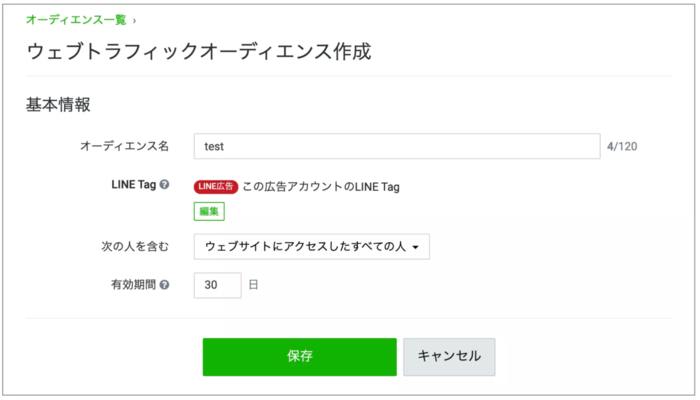The image size is (700, 400).
Task: Click the 日 unit label beside 30
Action: [253, 285]
